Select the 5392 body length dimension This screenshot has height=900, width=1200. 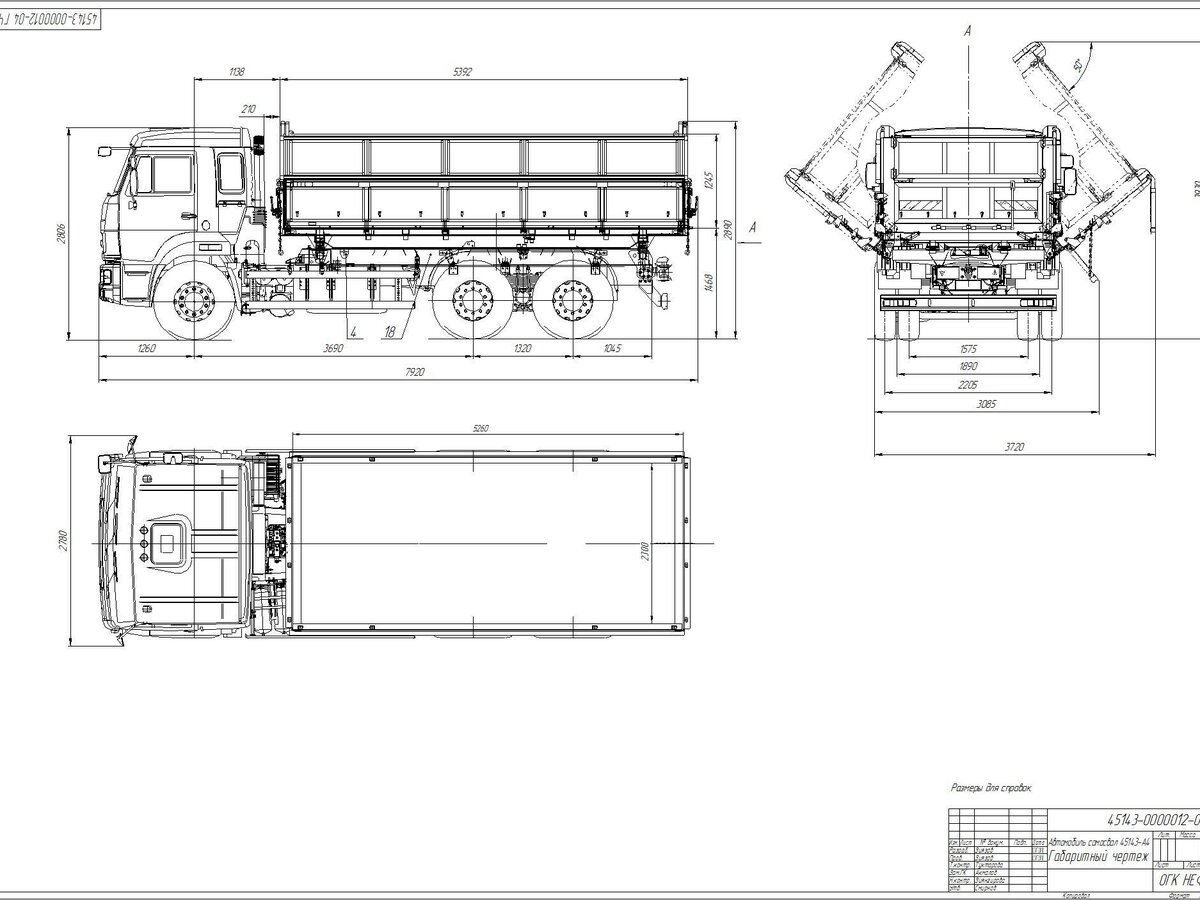pyautogui.click(x=462, y=71)
